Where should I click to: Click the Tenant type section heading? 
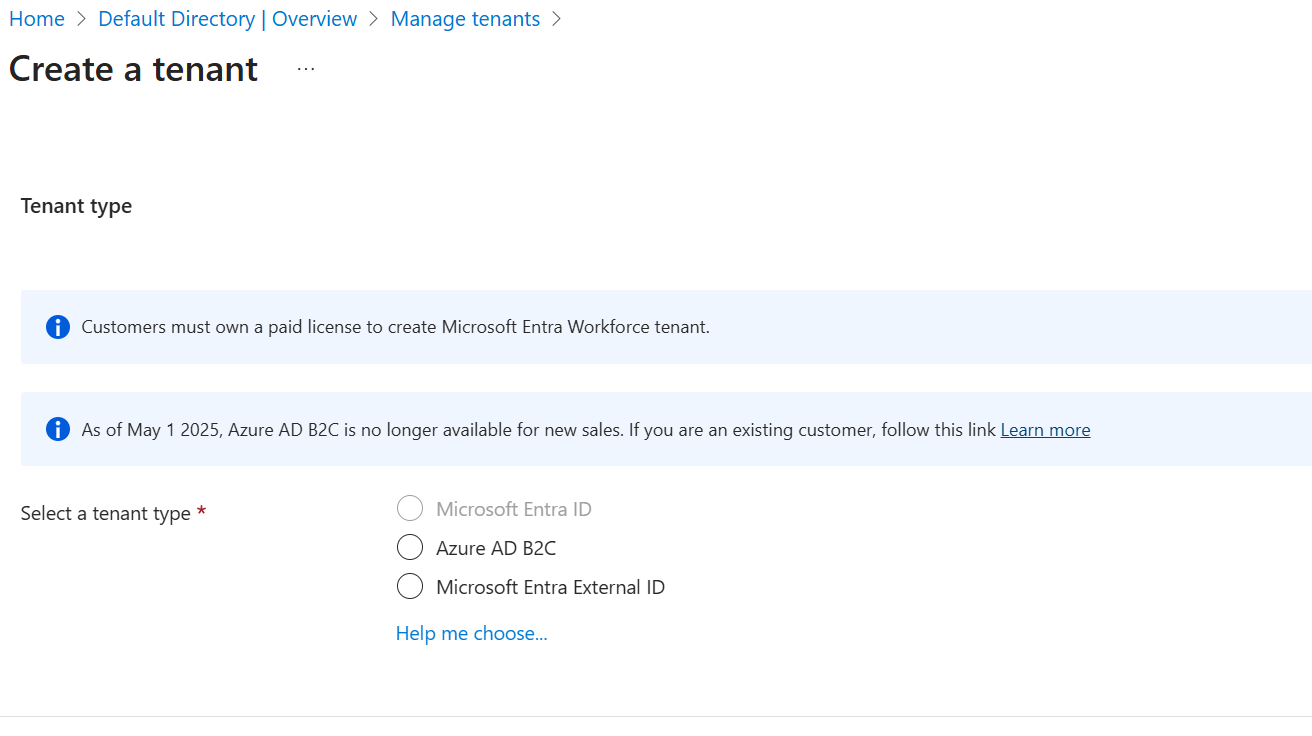click(x=76, y=206)
